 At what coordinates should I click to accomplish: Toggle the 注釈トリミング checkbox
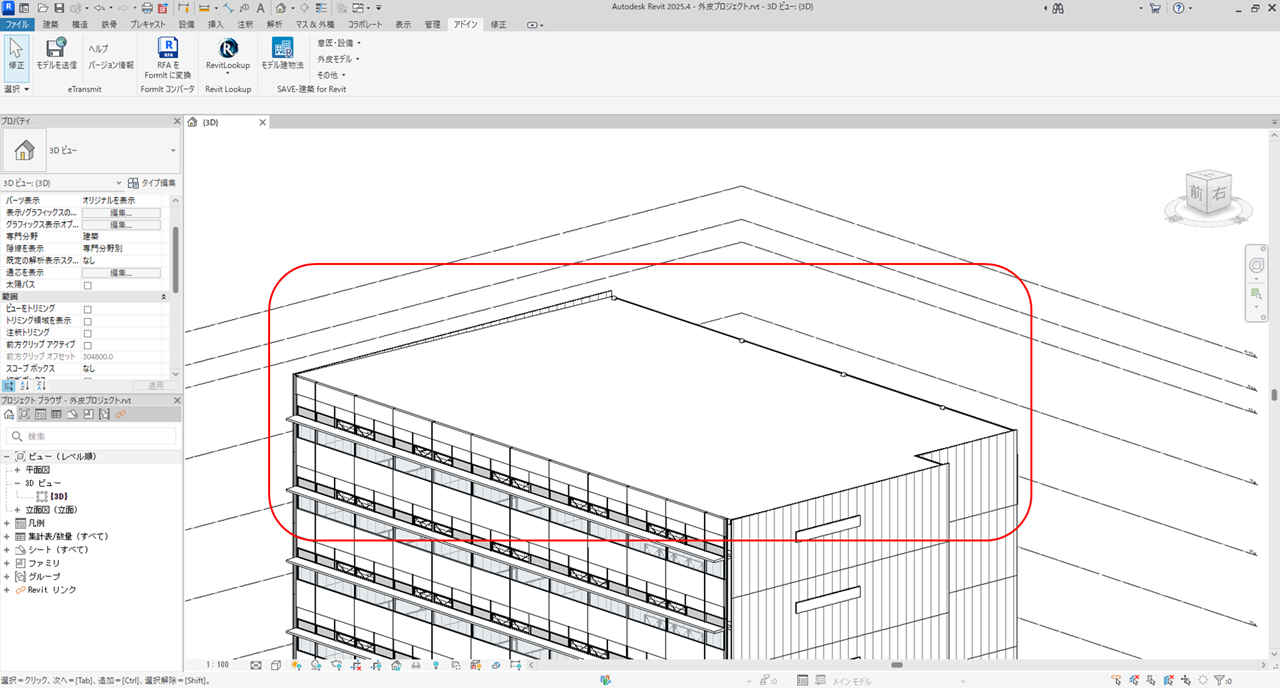87,333
